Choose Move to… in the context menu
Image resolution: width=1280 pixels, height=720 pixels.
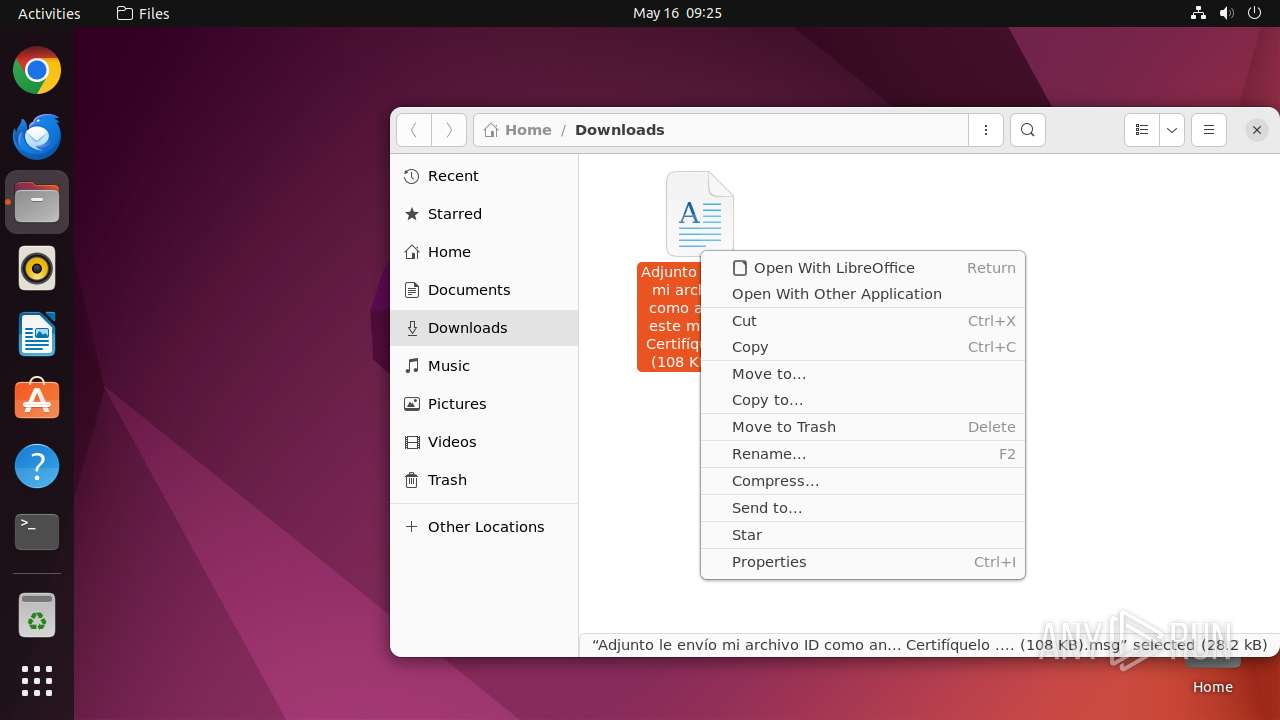pyautogui.click(x=863, y=374)
